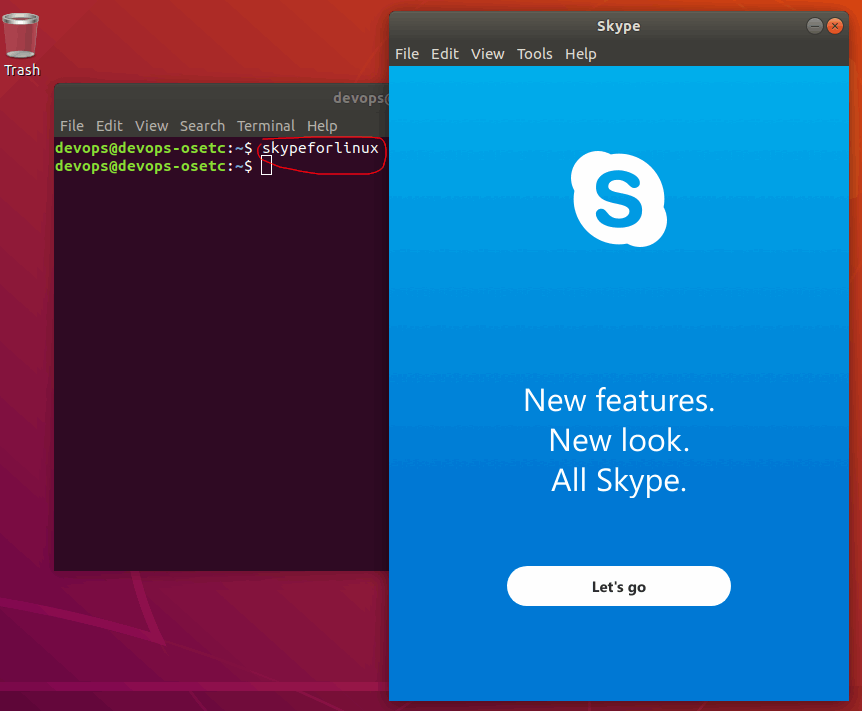The height and width of the screenshot is (711, 862).
Task: Open the Terminal menu in the Terminal window
Action: pos(266,126)
